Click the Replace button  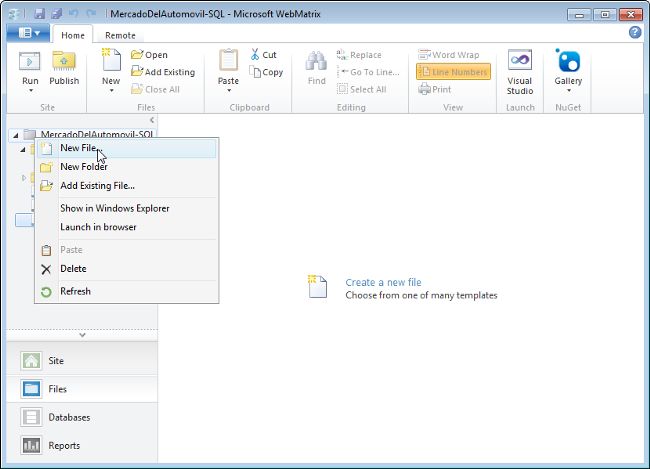pyautogui.click(x=359, y=55)
